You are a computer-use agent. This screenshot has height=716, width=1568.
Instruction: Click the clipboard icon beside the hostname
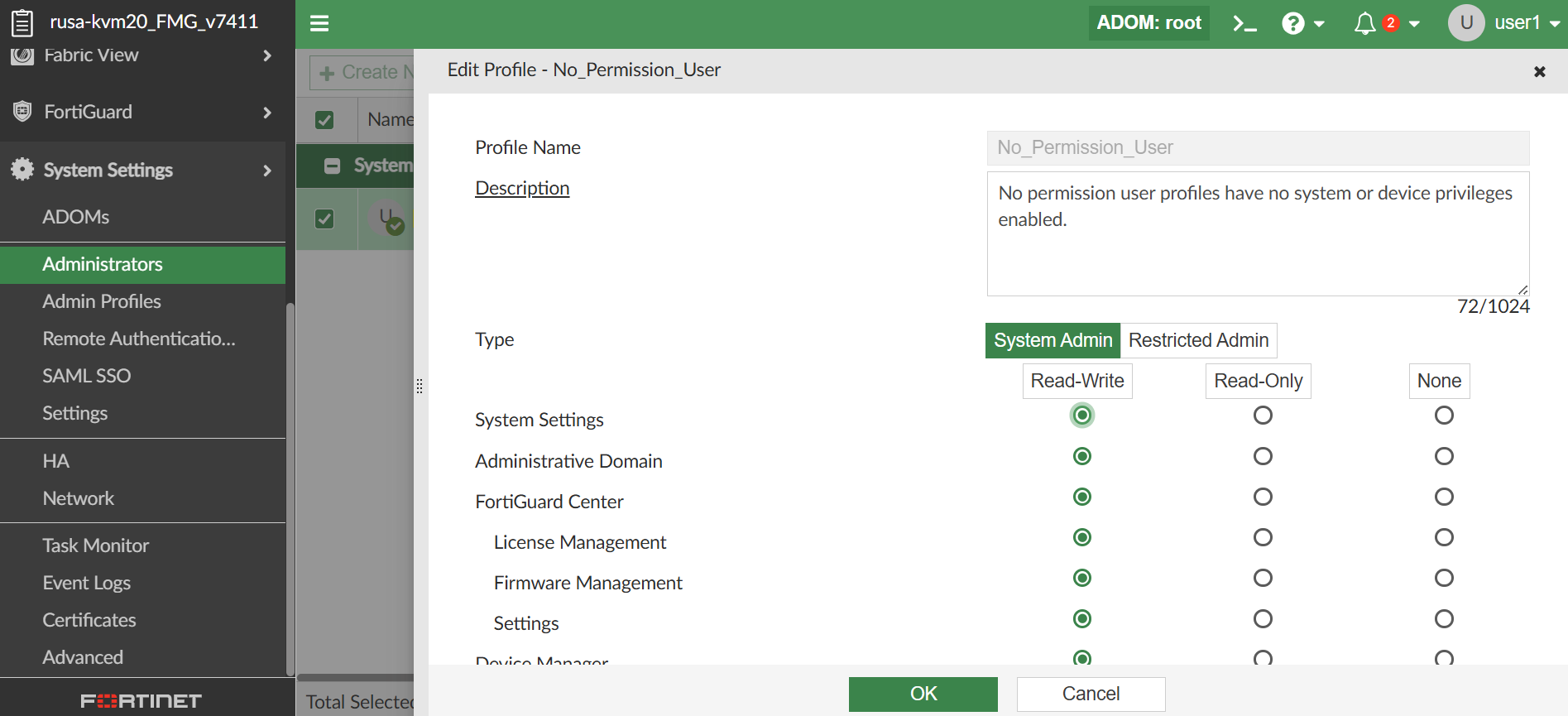[22, 22]
